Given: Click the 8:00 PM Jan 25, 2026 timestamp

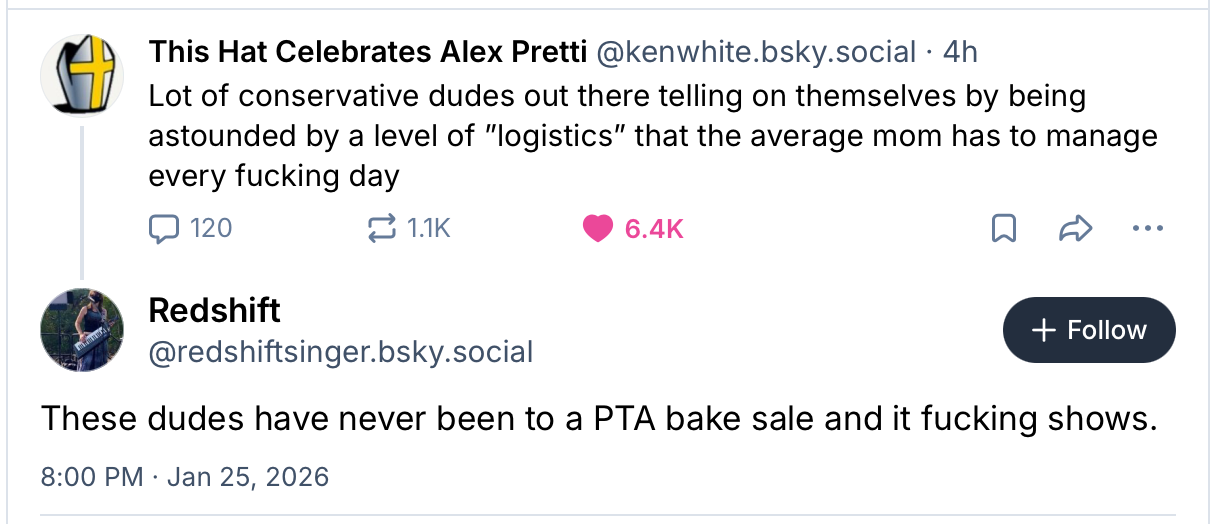Looking at the screenshot, I should pos(184,476).
